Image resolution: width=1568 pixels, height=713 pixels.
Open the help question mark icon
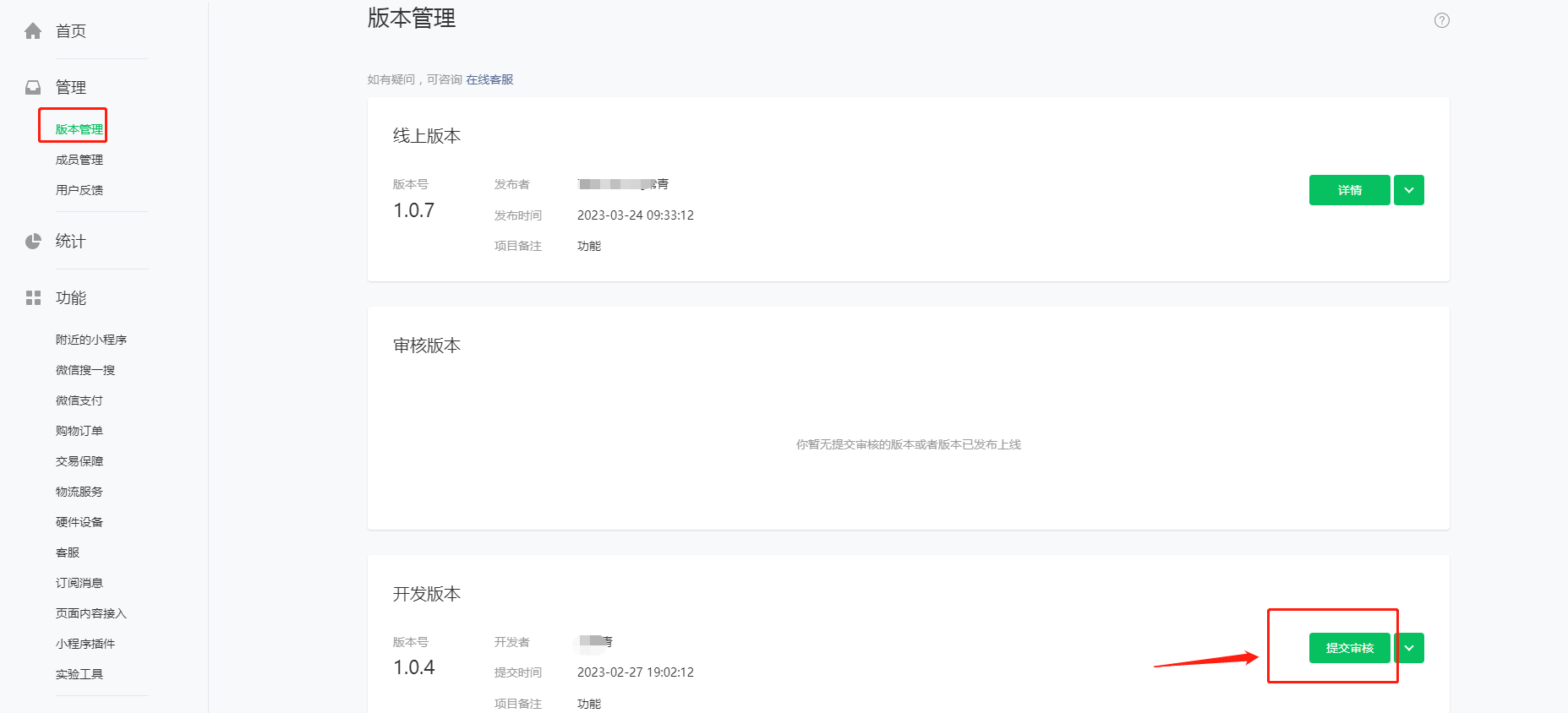coord(1442,20)
